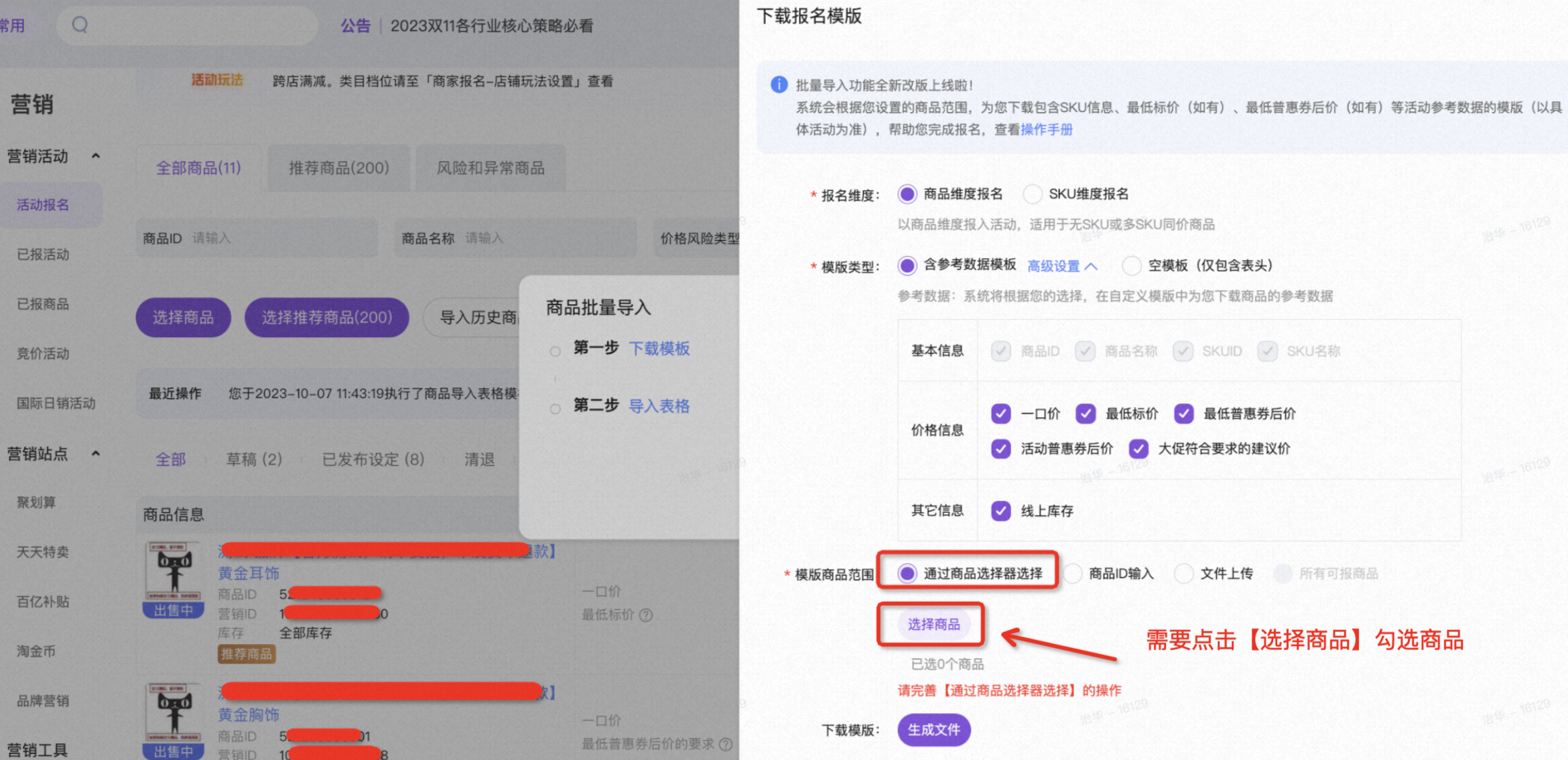The height and width of the screenshot is (760, 1568).
Task: Switch to 全部商品(11) tab
Action: (198, 168)
